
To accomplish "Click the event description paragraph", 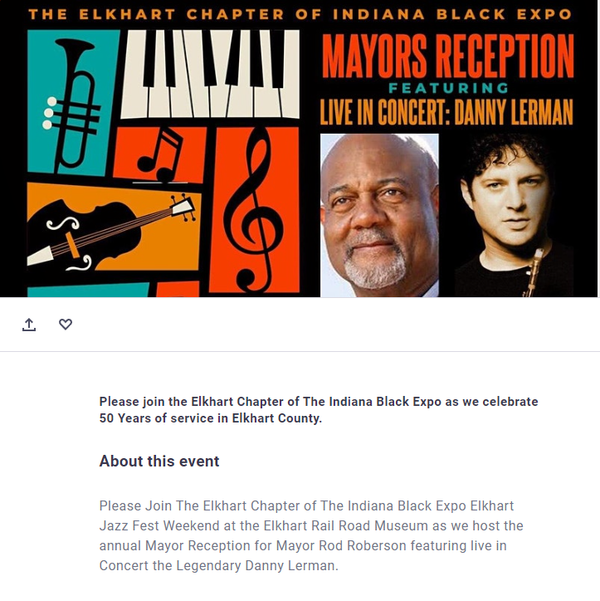I will (x=310, y=535).
